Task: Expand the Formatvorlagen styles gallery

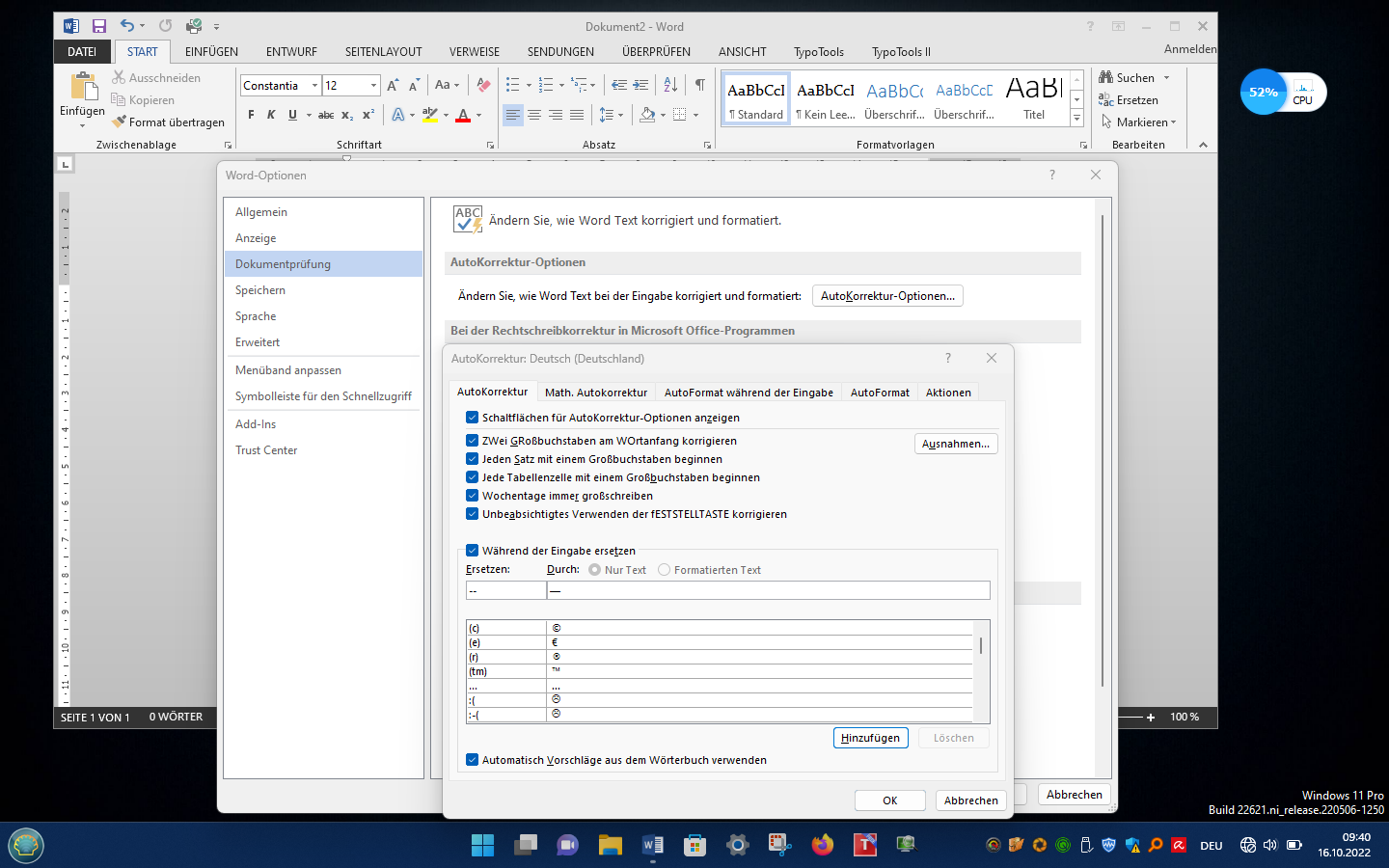Action: point(1077,119)
